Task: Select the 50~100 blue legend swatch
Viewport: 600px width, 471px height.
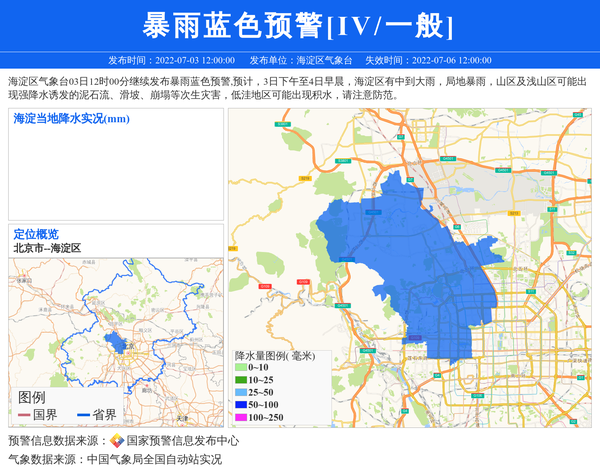Action: coord(241,405)
